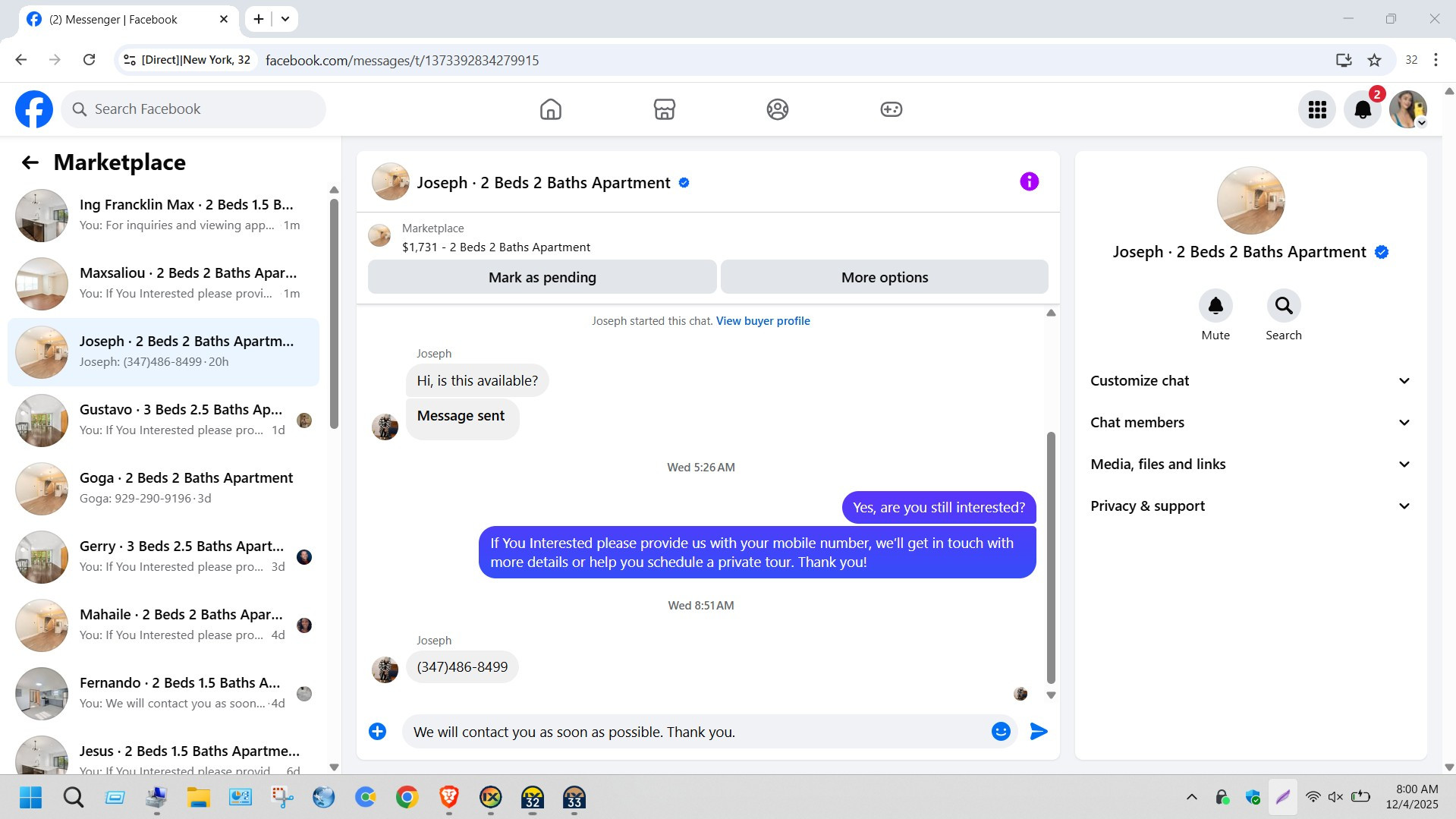Open conversation information purple icon

click(1029, 181)
